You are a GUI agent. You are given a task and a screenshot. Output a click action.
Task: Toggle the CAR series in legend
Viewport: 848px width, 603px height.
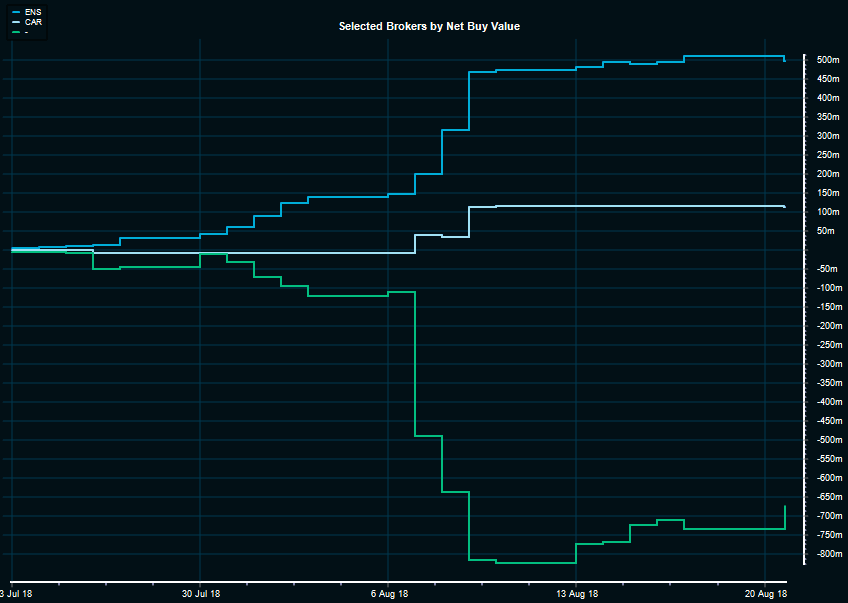pos(32,21)
